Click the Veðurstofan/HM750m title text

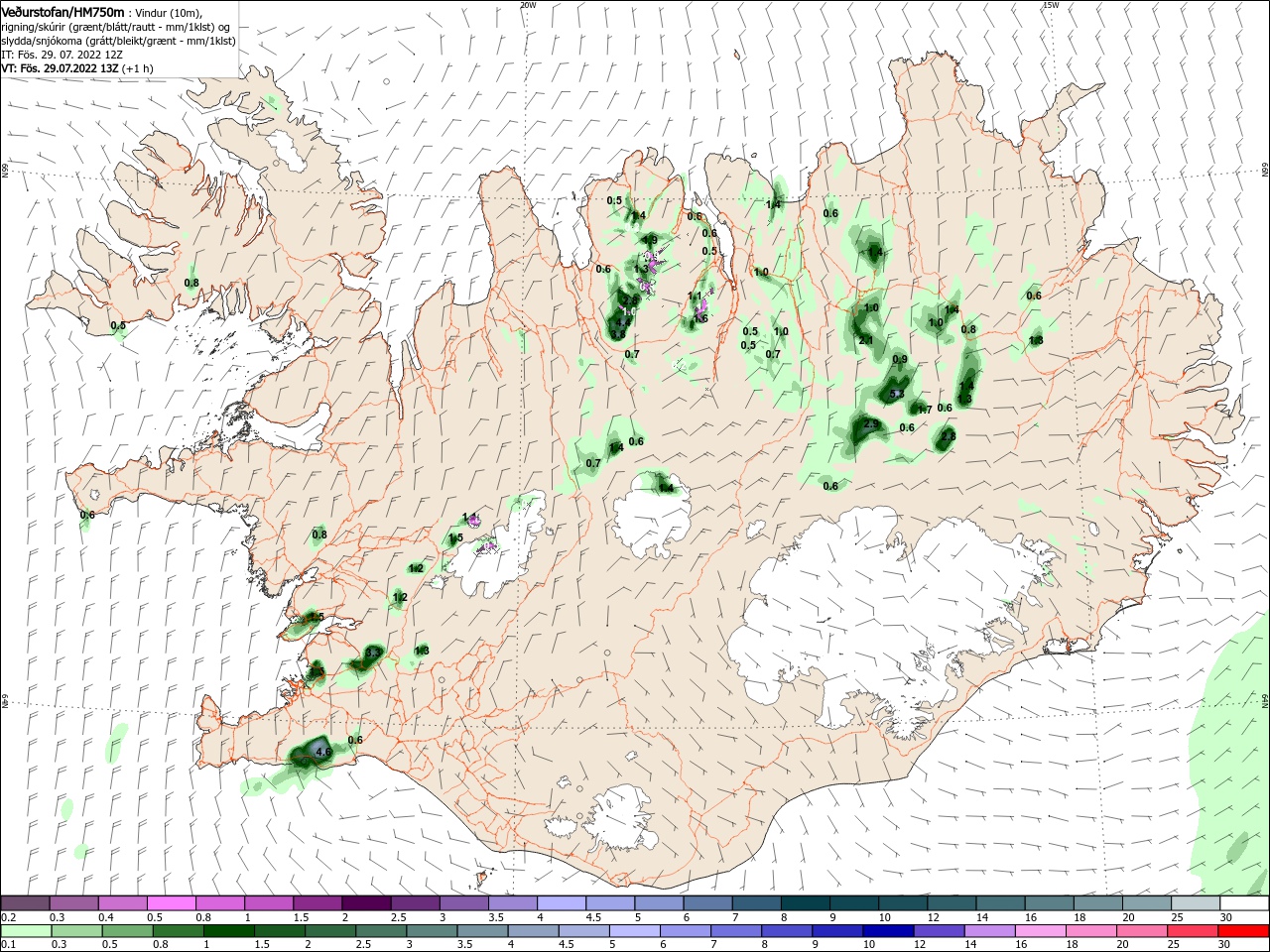(63, 11)
